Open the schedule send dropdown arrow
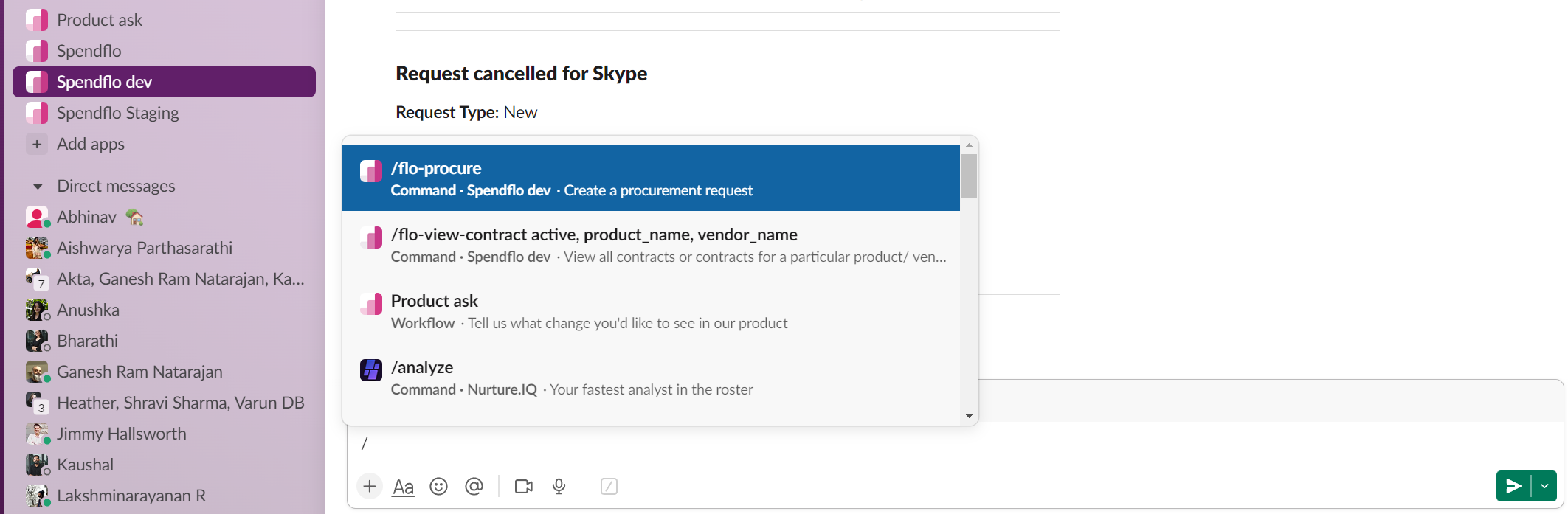This screenshot has width=1568, height=514. tap(1544, 486)
